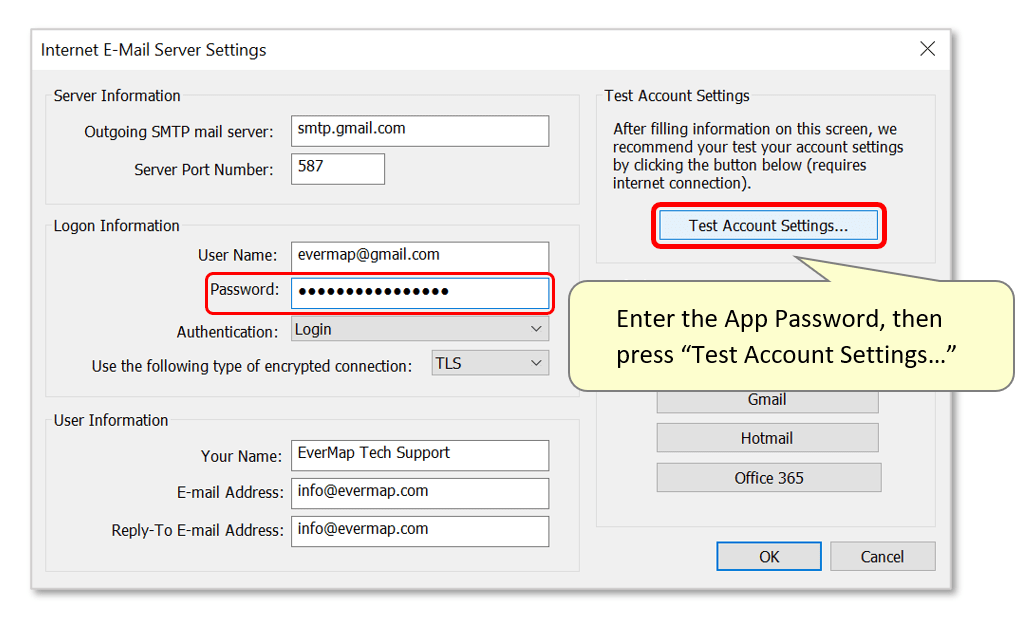This screenshot has height=622, width=1035.
Task: Click the Server Port Number field
Action: click(x=337, y=168)
